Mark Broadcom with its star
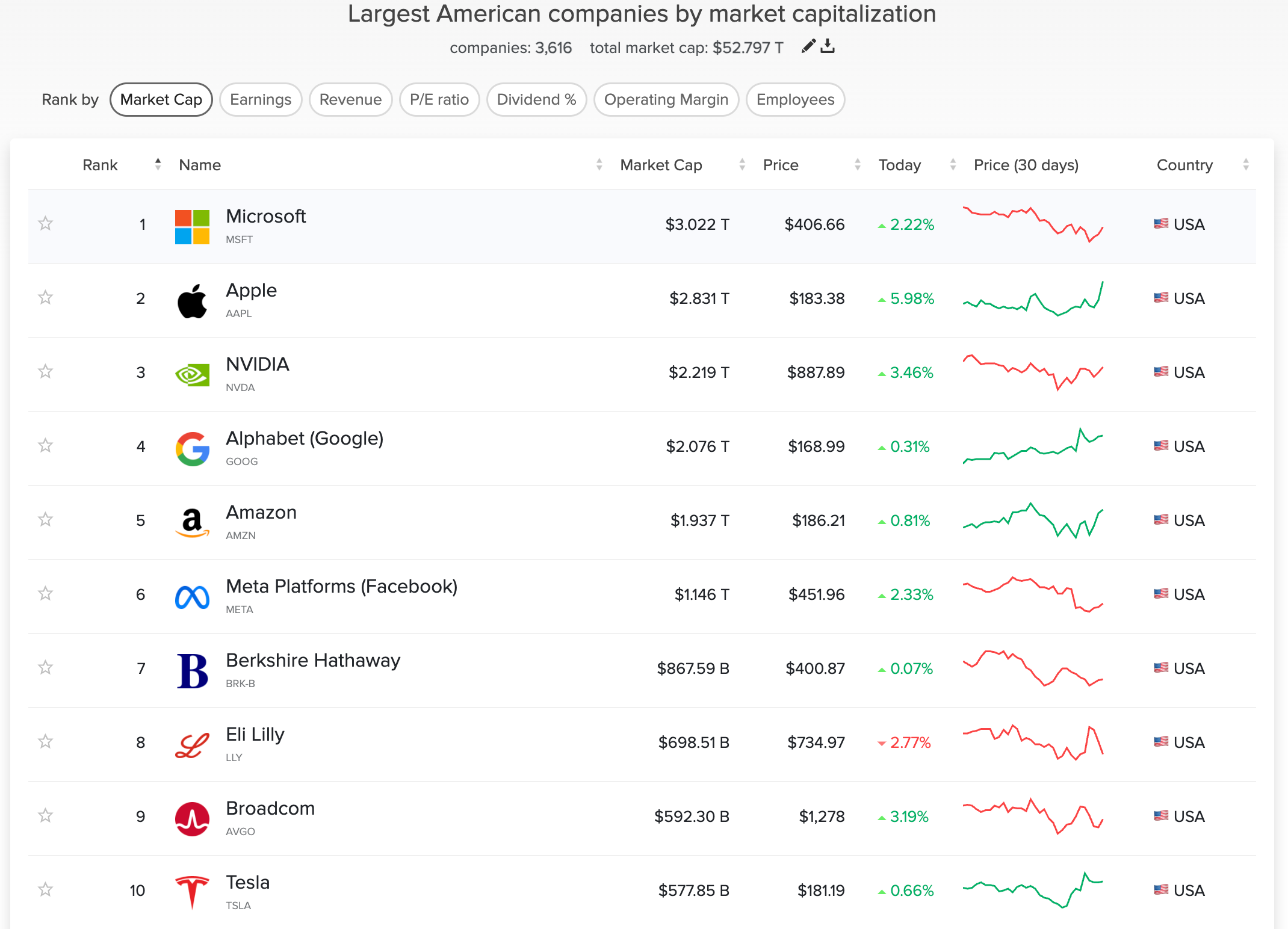 pos(46,816)
